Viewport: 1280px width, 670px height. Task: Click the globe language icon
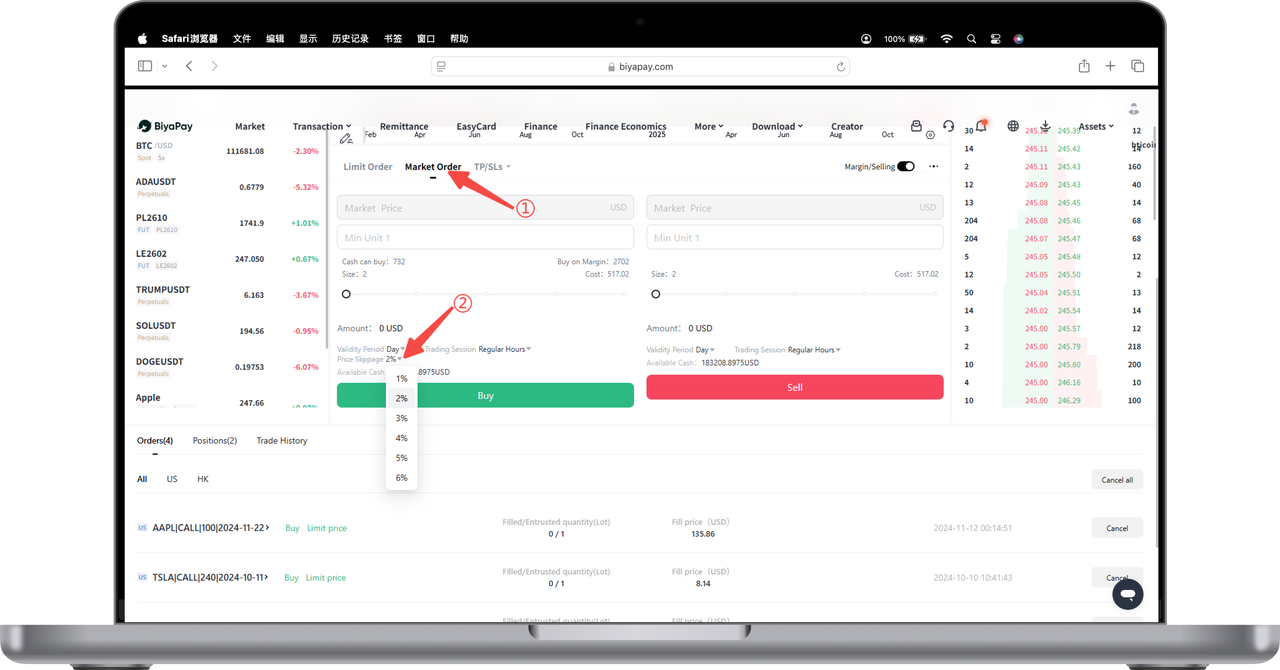point(1013,126)
